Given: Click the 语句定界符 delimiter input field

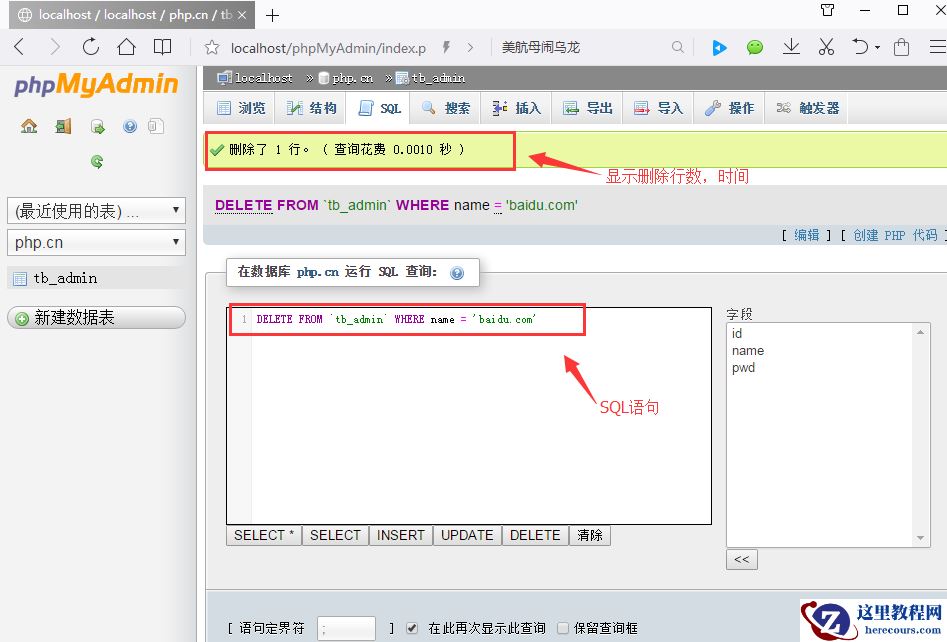Looking at the screenshot, I should 346,629.
